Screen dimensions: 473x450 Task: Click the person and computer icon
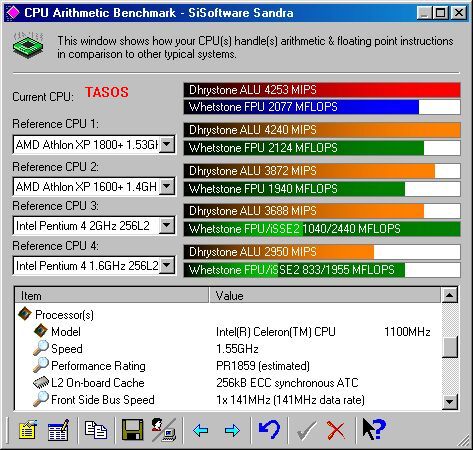click(x=164, y=430)
